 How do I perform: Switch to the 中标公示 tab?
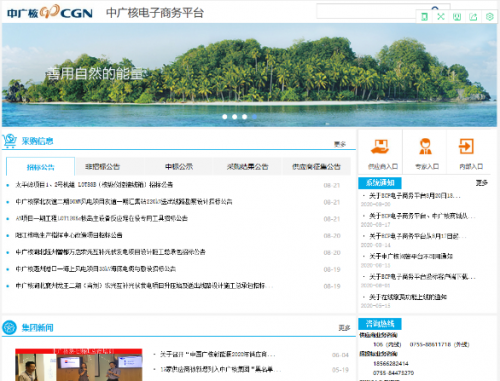pos(179,166)
